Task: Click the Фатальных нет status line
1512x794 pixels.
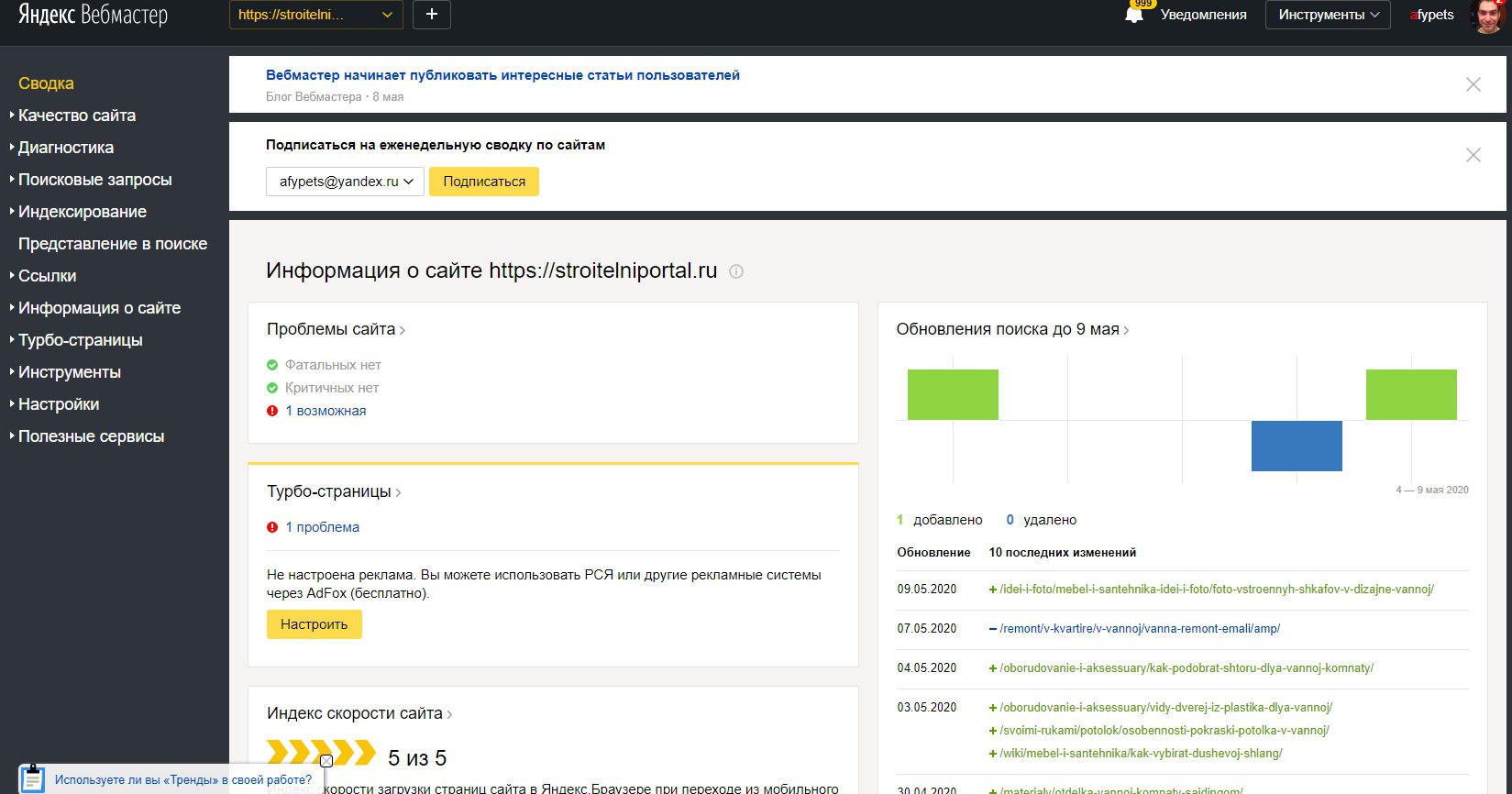Action: pos(324,365)
